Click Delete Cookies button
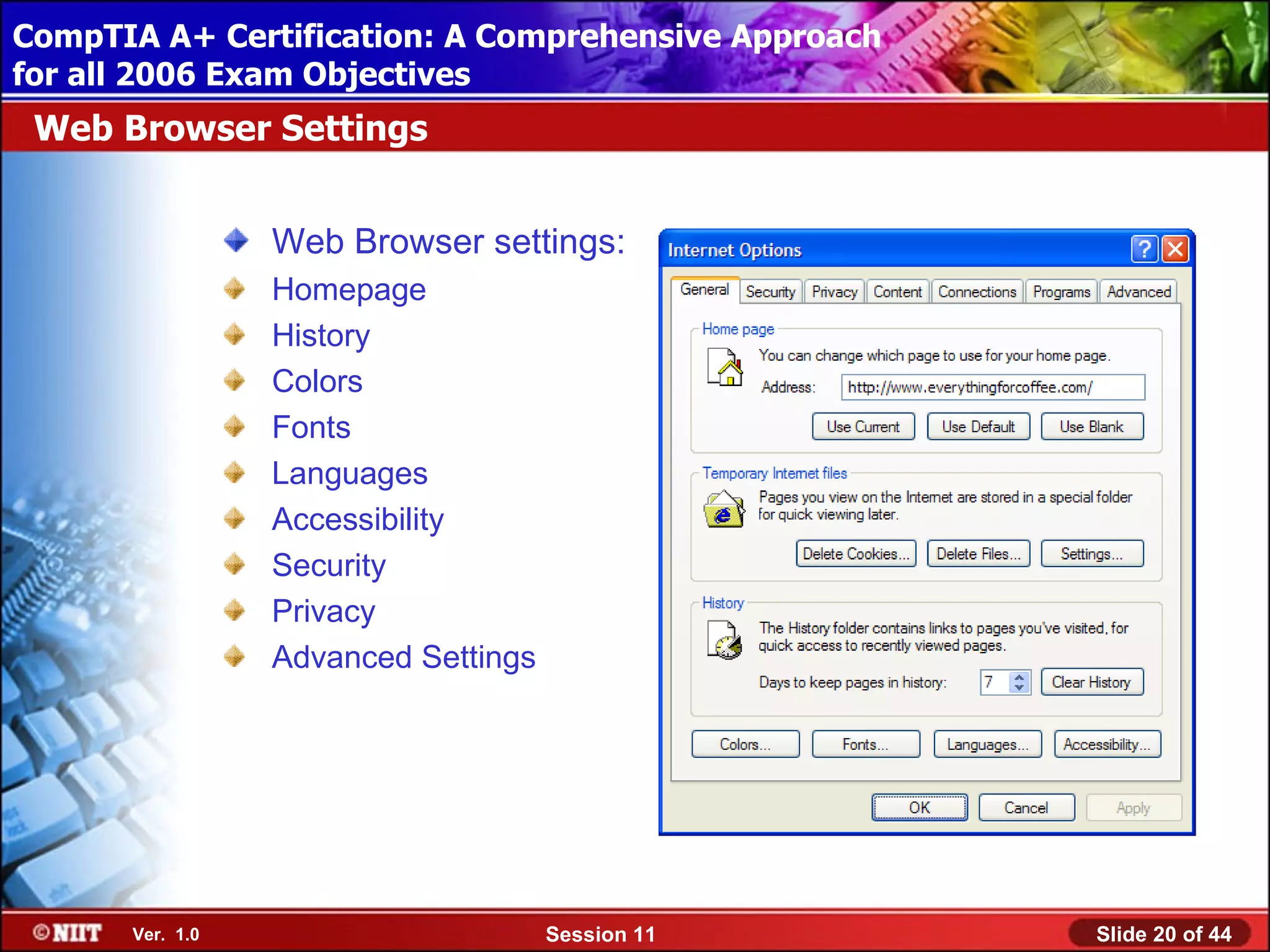The image size is (1270, 952). pos(856,553)
